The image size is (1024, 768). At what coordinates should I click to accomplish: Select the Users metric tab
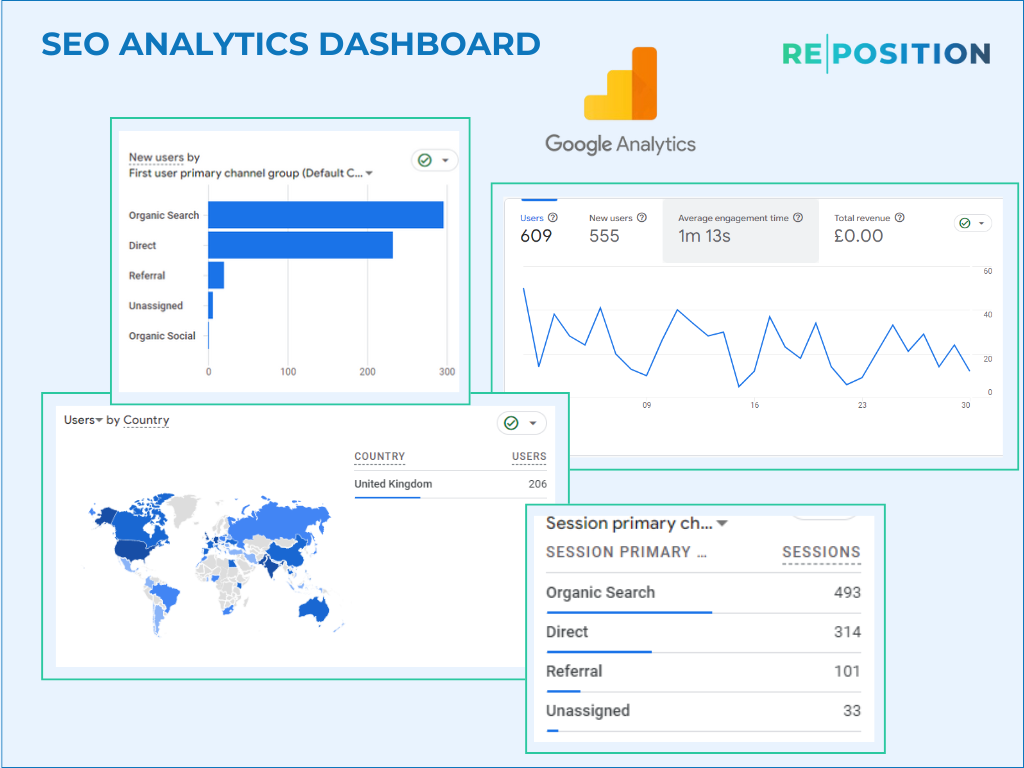(x=538, y=228)
